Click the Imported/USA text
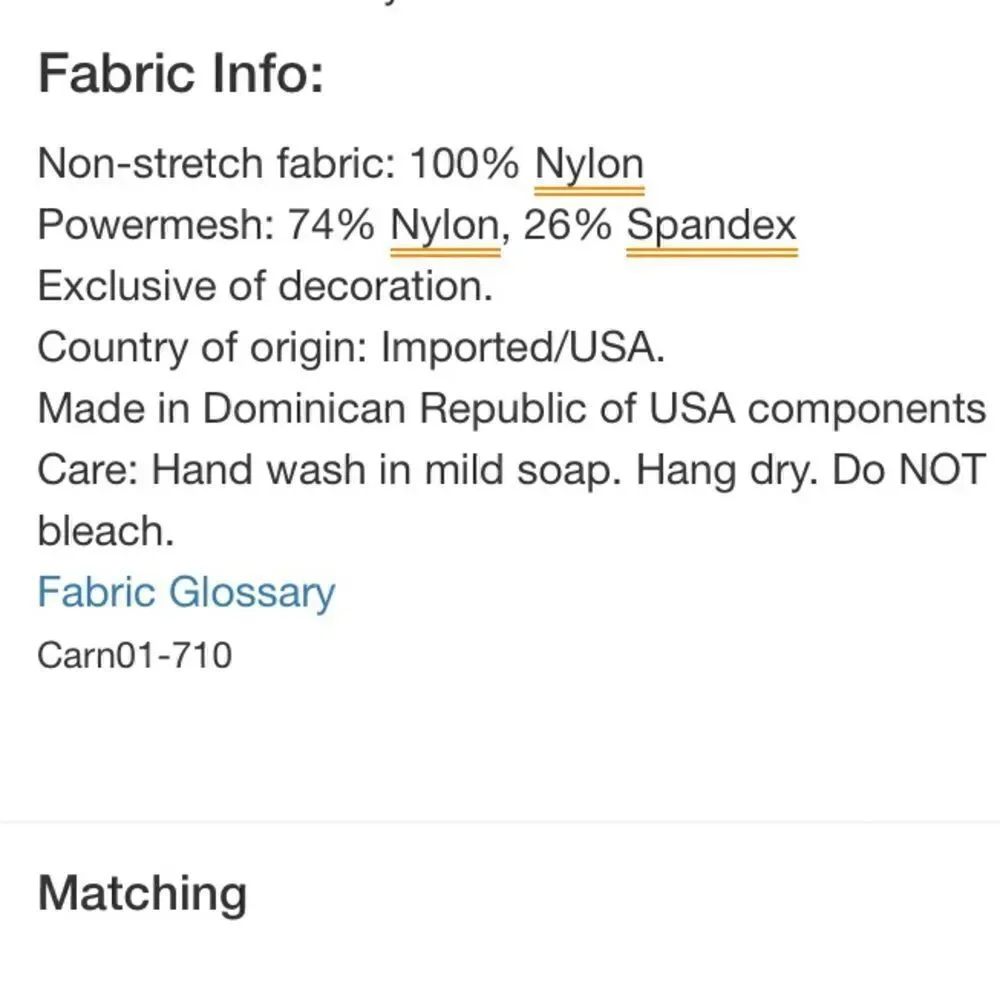Image resolution: width=1000 pixels, height=1000 pixels. 523,348
